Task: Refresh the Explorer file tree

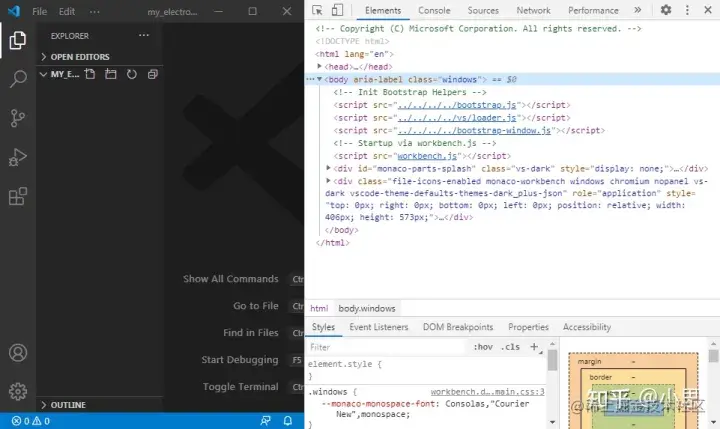Action: tap(132, 74)
